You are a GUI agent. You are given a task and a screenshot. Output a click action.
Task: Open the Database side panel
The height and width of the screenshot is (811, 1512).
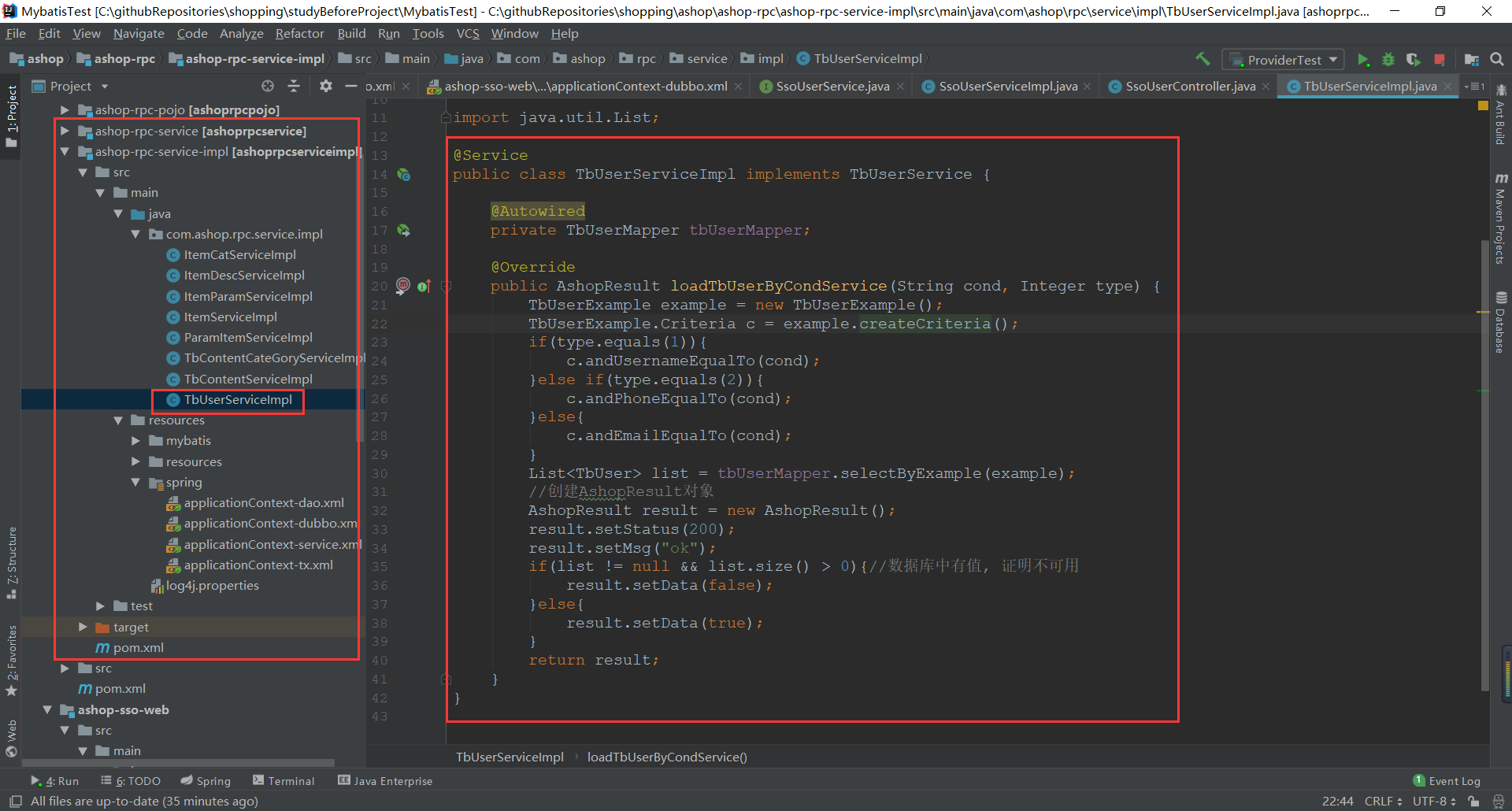point(1500,323)
